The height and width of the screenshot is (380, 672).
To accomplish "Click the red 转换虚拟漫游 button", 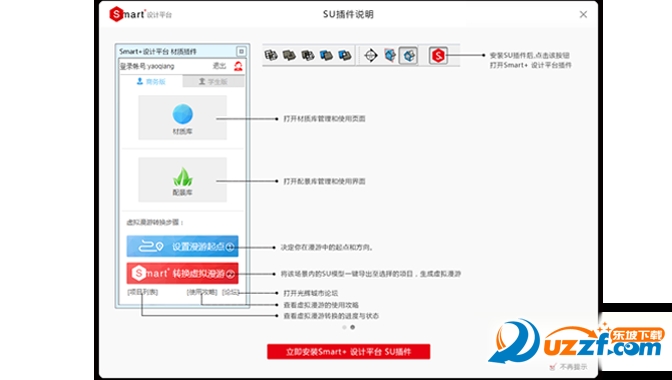I will point(183,273).
